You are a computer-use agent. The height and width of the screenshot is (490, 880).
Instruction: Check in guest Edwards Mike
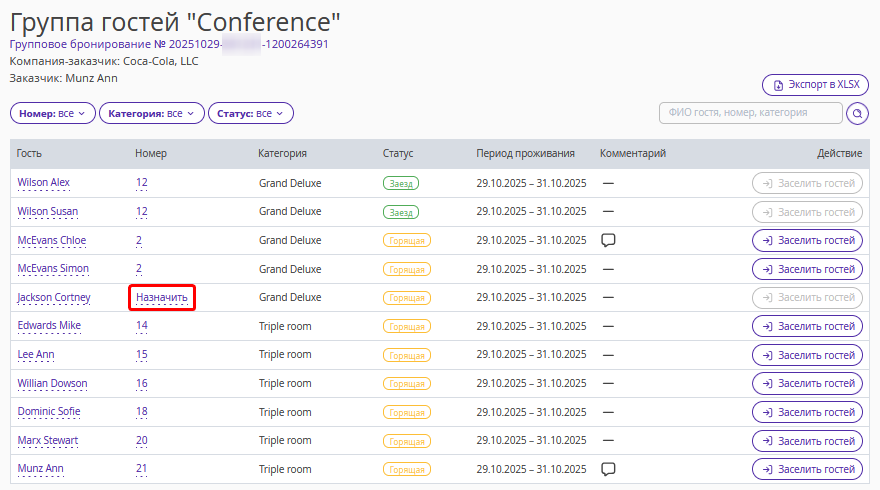[807, 326]
